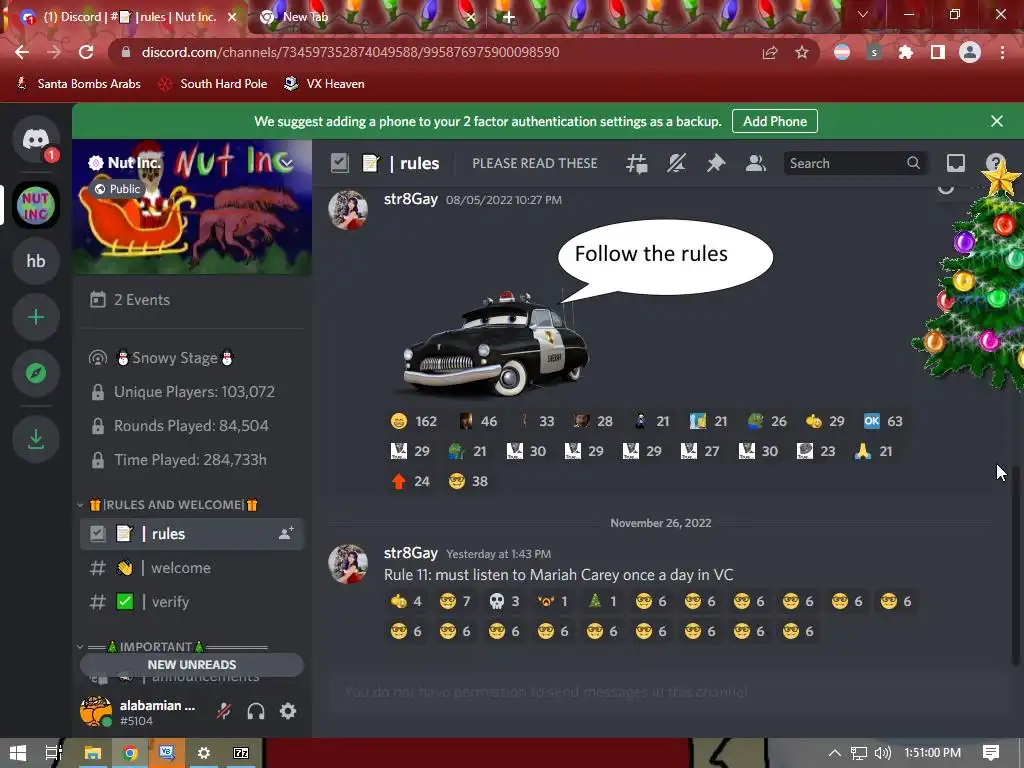
Task: Select the Nut Inc server icon
Action: coord(36,205)
